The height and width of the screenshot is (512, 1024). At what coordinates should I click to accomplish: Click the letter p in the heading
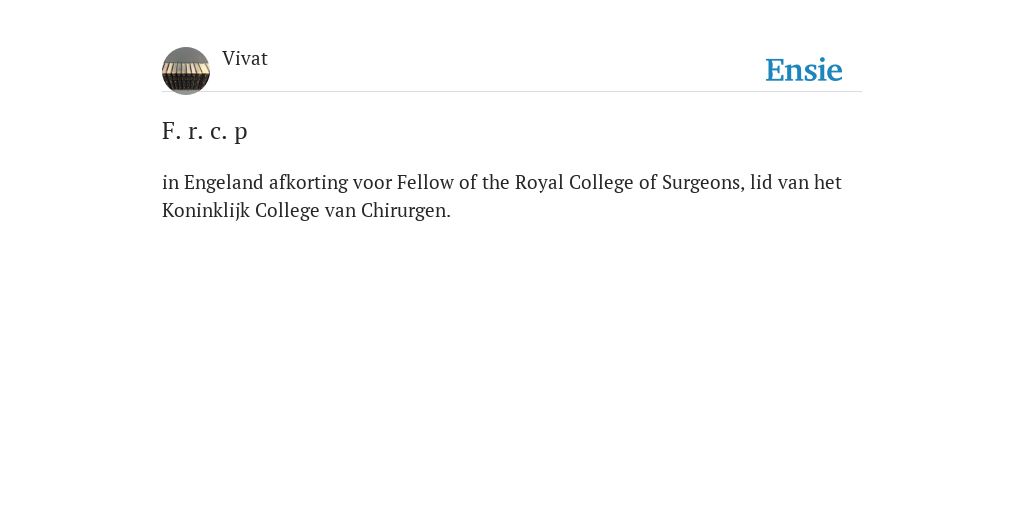(x=241, y=133)
